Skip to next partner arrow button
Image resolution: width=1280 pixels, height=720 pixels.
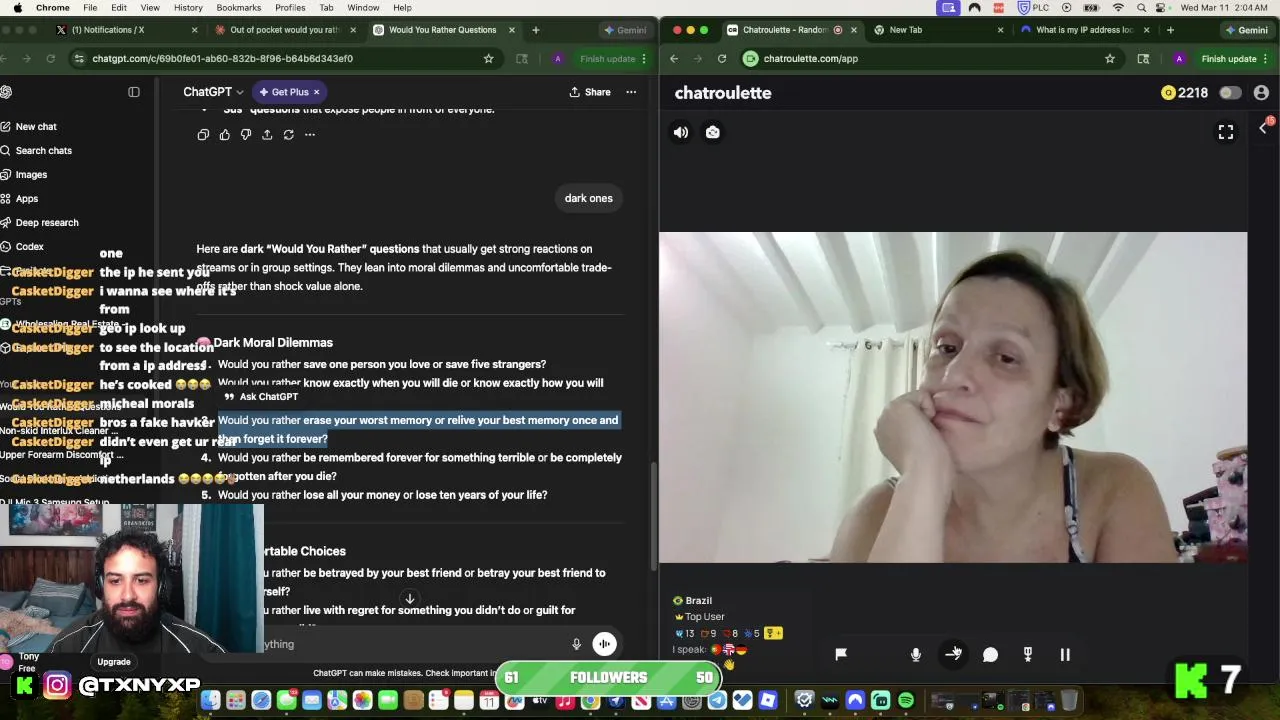point(953,654)
